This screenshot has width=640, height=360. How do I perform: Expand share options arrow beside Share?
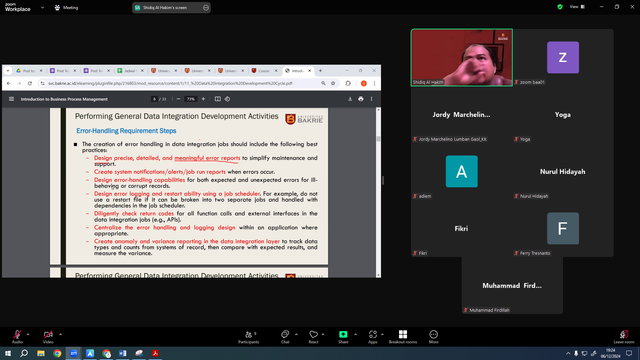(x=356, y=334)
